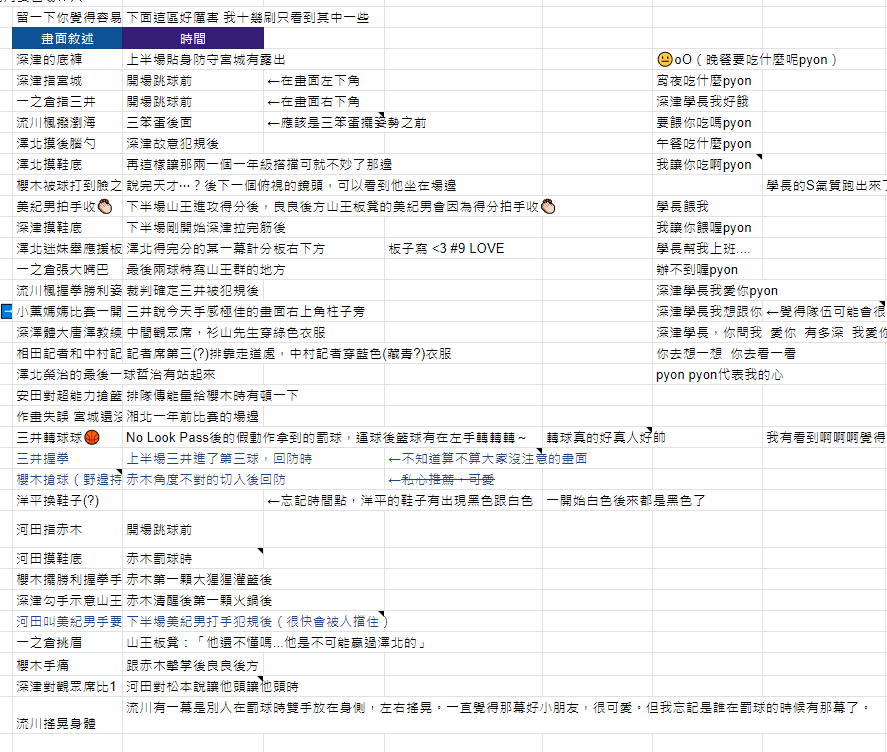Select the cell 一之倉張大嘴巴
Screen dimensions: 887x752
pos(67,269)
